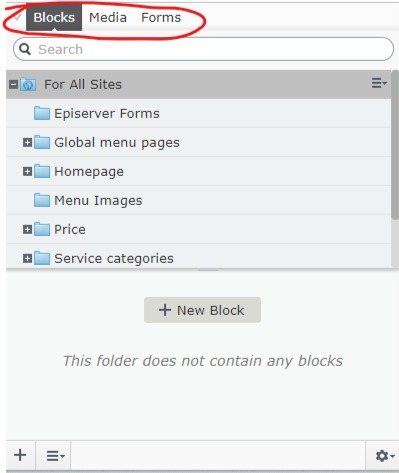
Task: Switch to the Media tab
Action: click(108, 18)
